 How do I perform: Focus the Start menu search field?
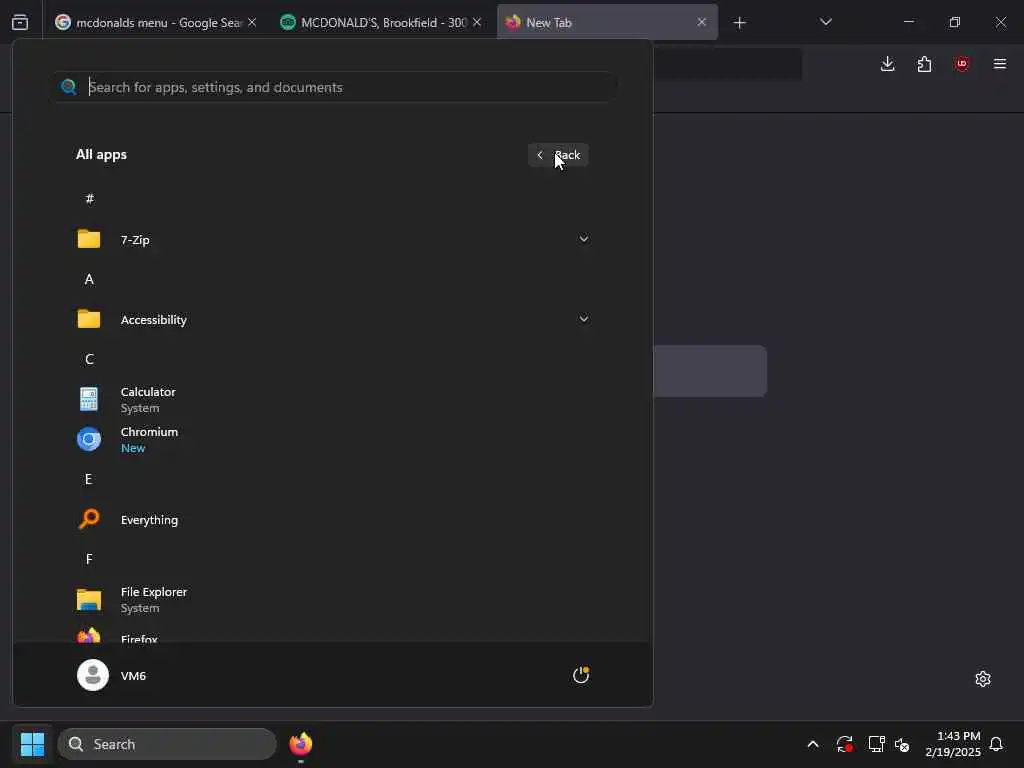click(x=333, y=87)
